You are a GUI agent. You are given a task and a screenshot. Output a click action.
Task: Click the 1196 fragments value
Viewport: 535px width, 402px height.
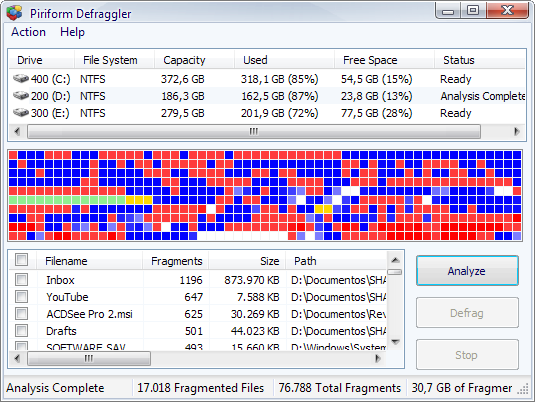191,280
